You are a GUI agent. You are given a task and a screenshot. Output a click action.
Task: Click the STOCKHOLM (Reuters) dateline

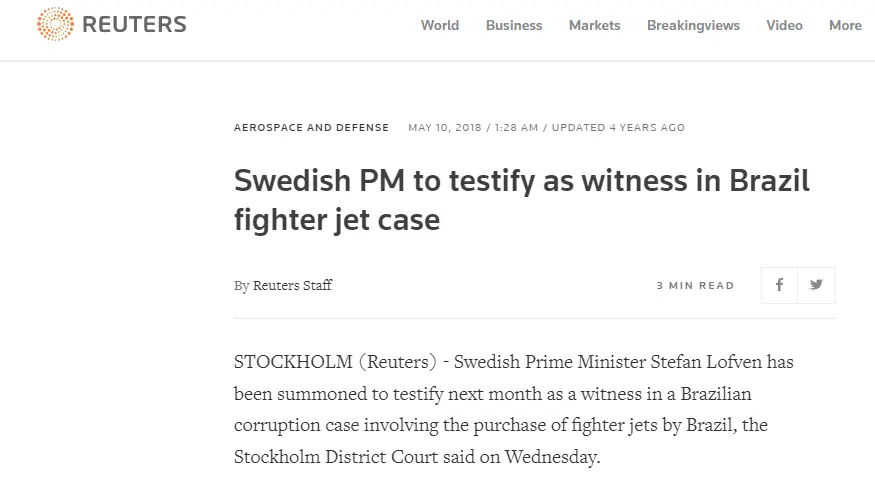[x=335, y=362]
